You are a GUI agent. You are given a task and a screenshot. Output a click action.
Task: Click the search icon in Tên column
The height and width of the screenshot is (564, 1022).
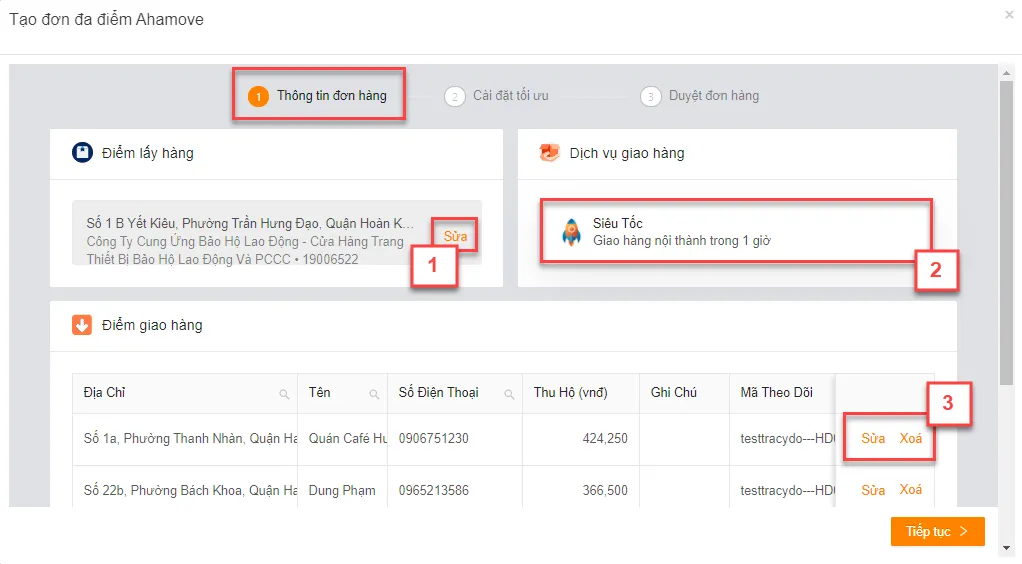[x=374, y=394]
